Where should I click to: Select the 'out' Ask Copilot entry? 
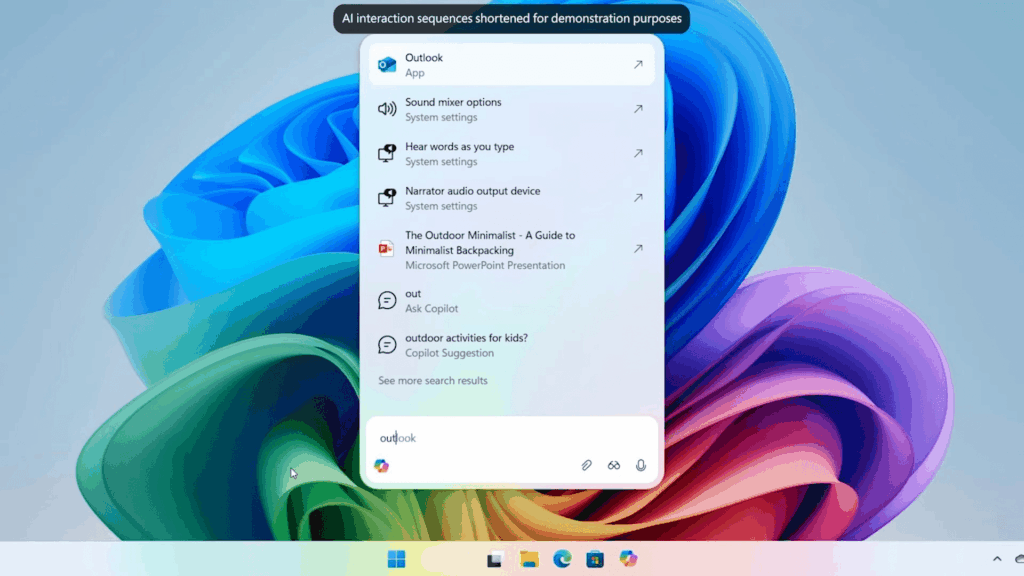point(414,300)
